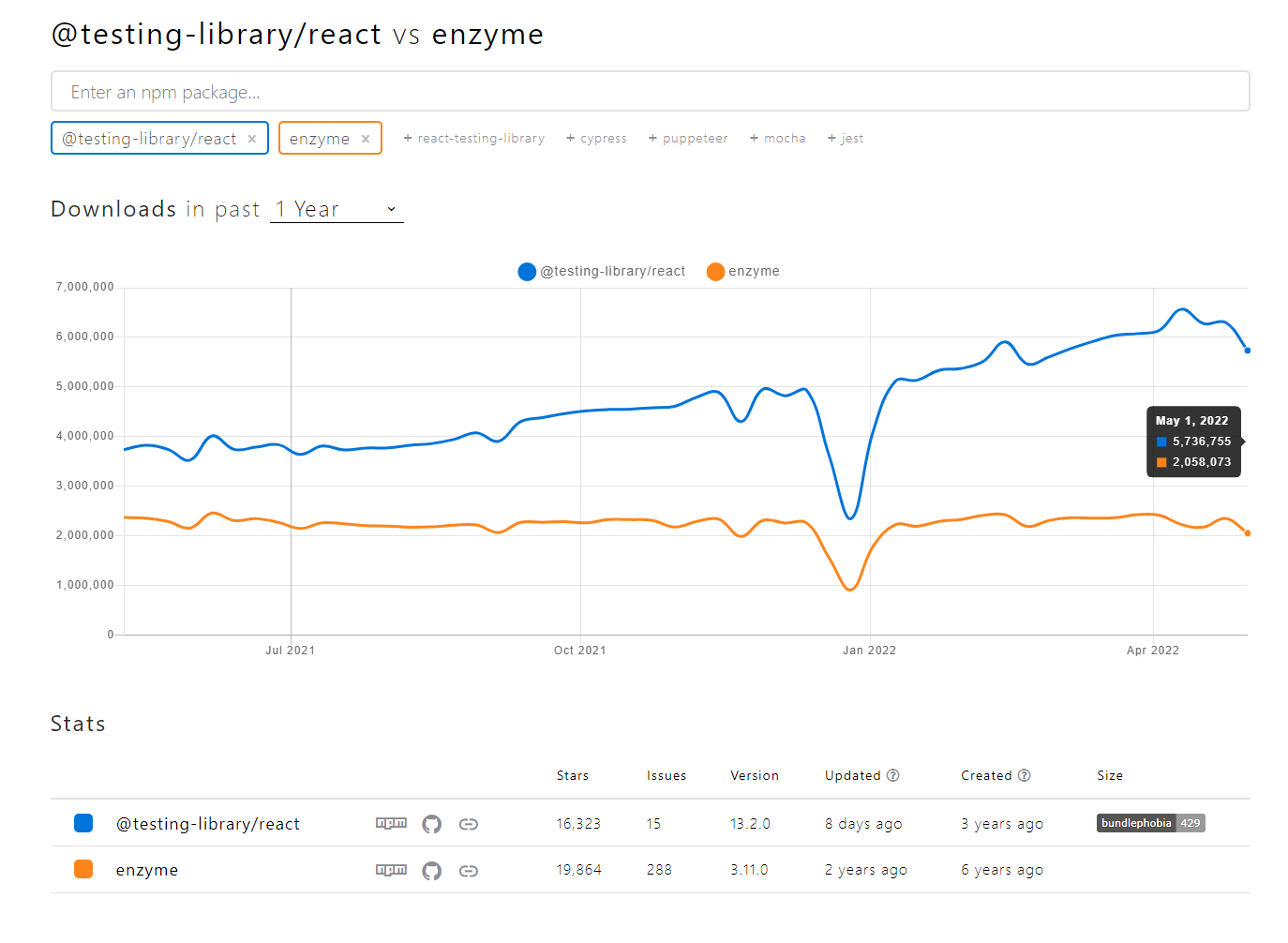Add react-testing-library suggestion

tap(473, 138)
